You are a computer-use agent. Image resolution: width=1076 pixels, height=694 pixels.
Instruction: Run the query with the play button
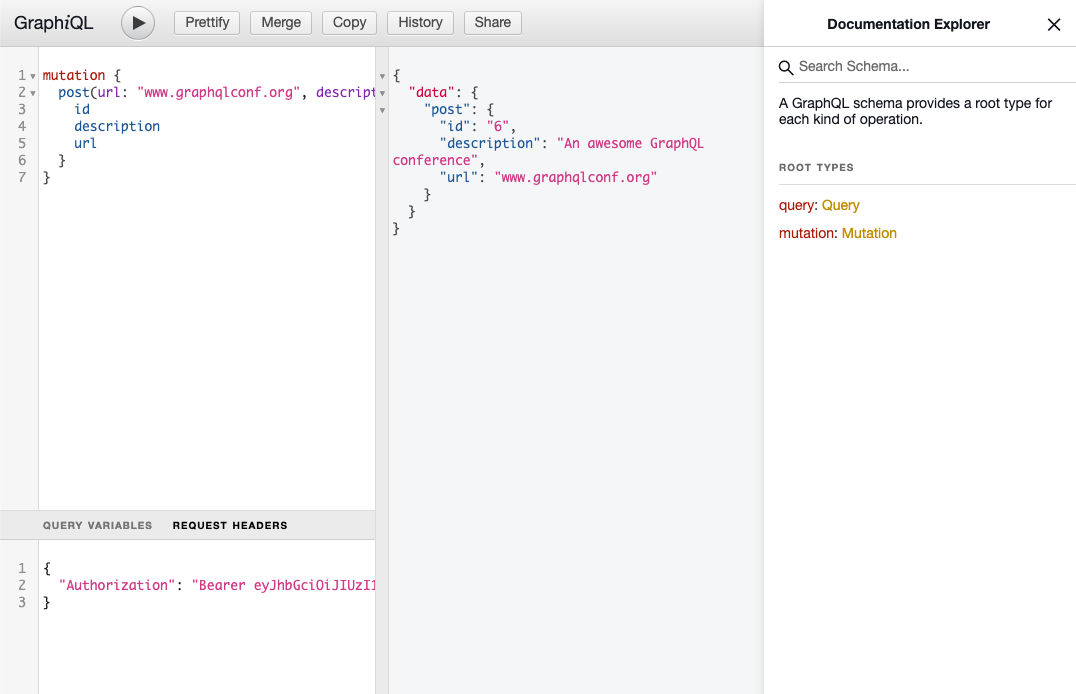pyautogui.click(x=138, y=23)
